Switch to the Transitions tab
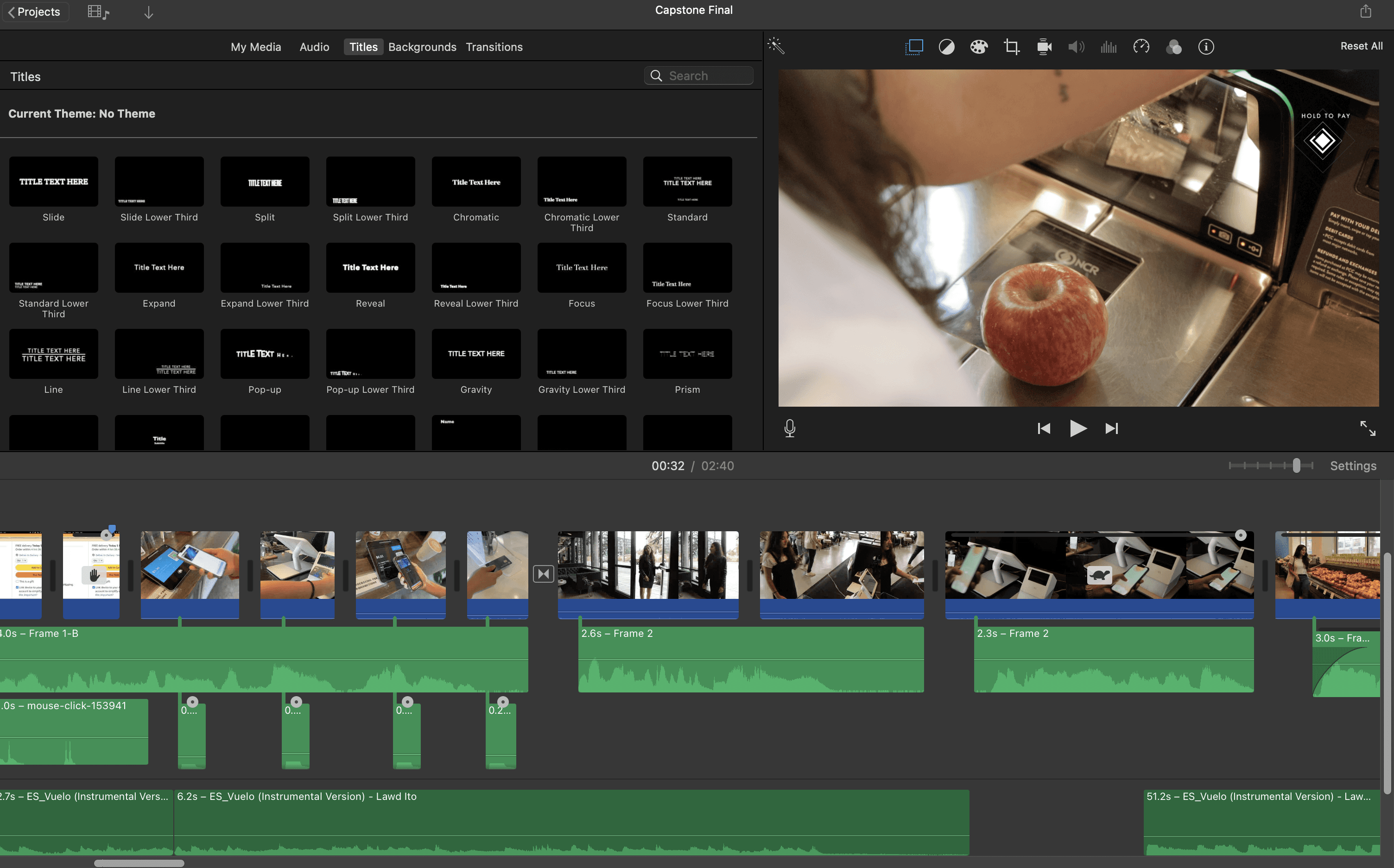 click(494, 47)
